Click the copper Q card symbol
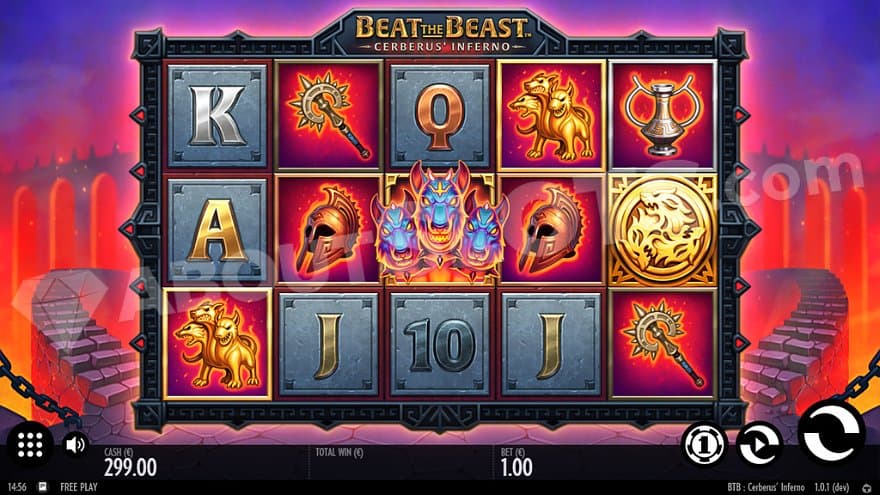The width and height of the screenshot is (880, 495). click(x=440, y=116)
